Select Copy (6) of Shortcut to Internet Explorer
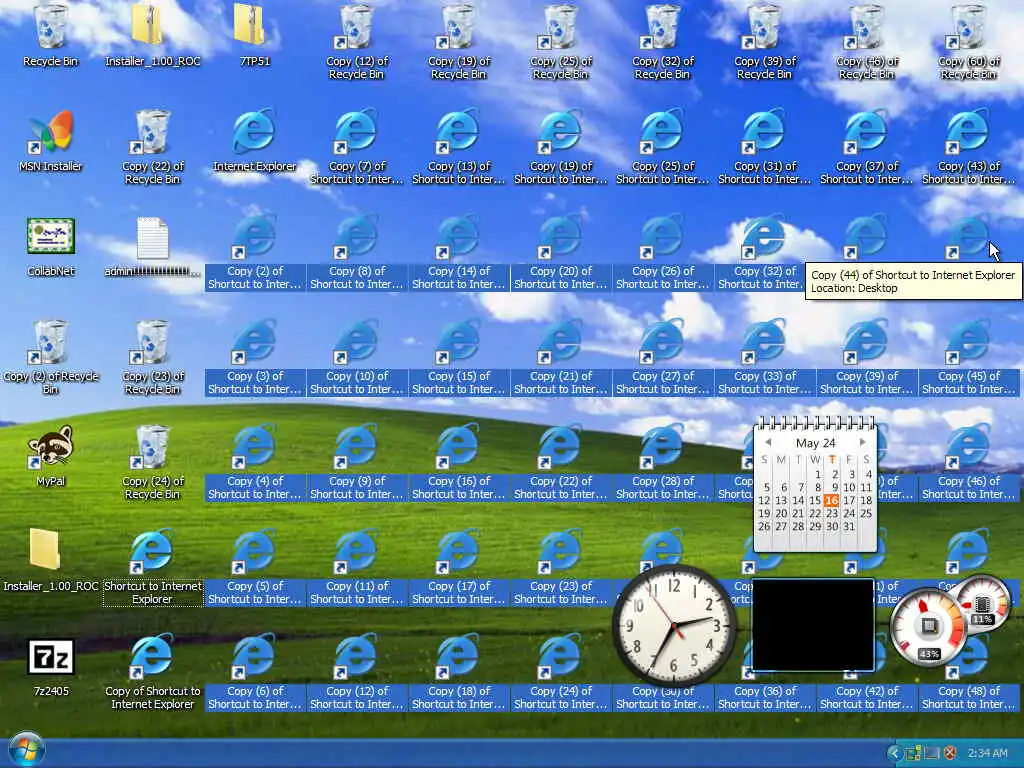The width and height of the screenshot is (1024, 768). tap(254, 672)
